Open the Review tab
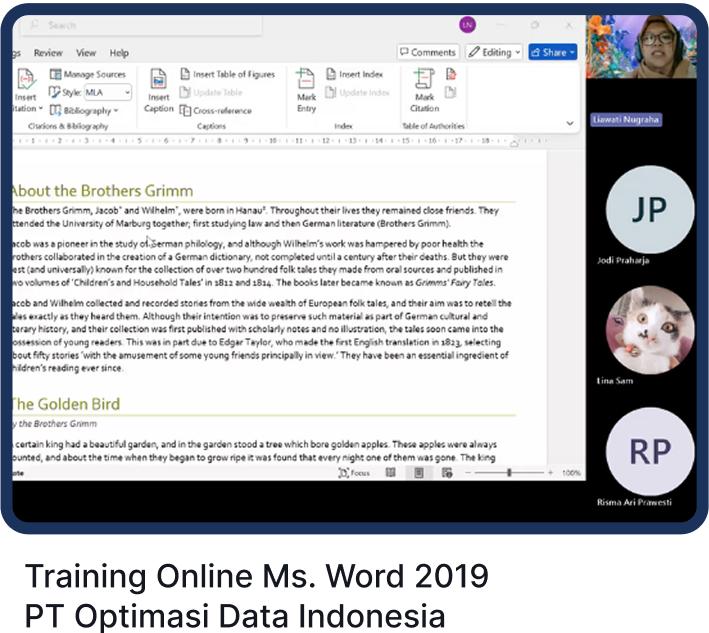This screenshot has width=709, height=633. [48, 53]
